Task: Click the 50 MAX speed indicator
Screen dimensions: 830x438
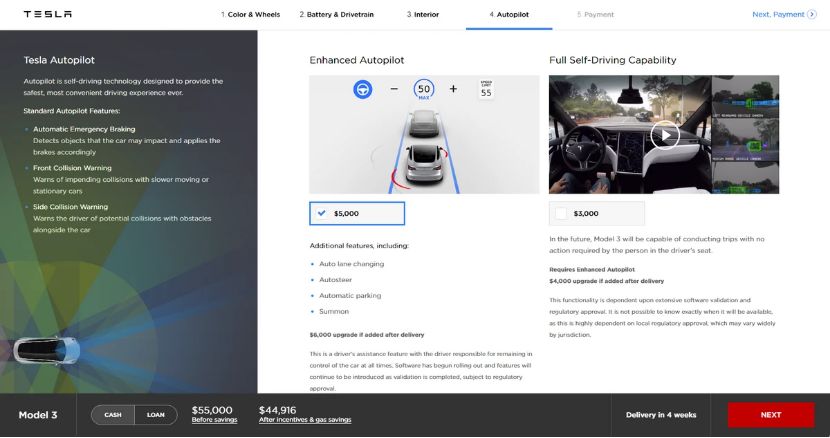Action: click(x=423, y=89)
